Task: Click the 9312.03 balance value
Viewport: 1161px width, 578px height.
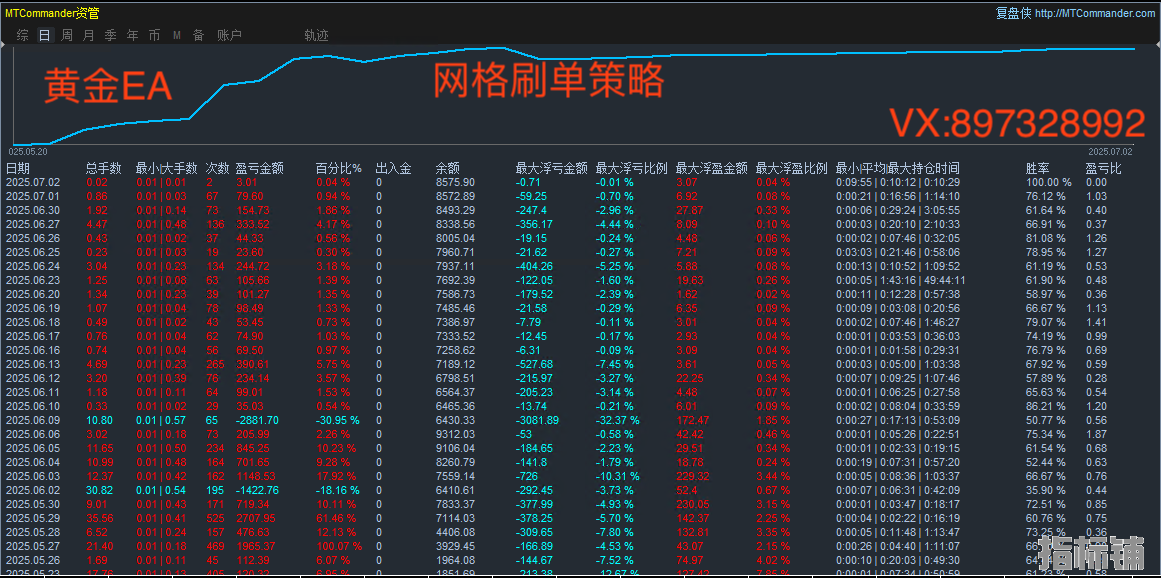Action: pyautogui.click(x=455, y=434)
